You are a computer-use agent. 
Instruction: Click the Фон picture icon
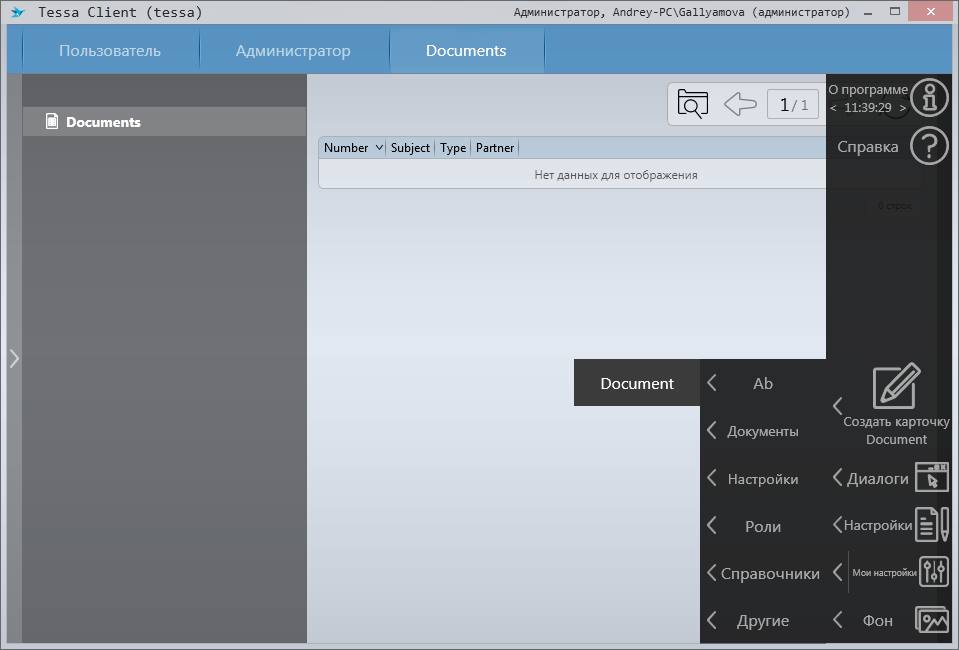(932, 620)
